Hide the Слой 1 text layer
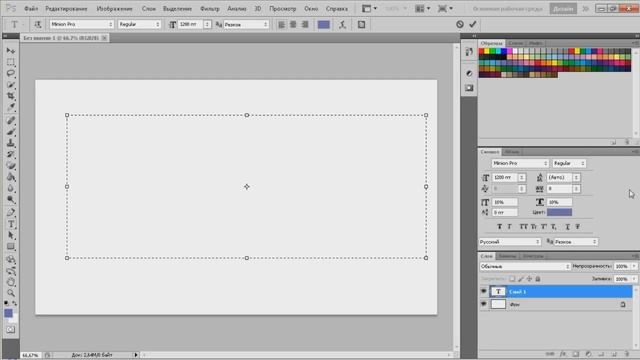640x360 pixels. coord(484,291)
